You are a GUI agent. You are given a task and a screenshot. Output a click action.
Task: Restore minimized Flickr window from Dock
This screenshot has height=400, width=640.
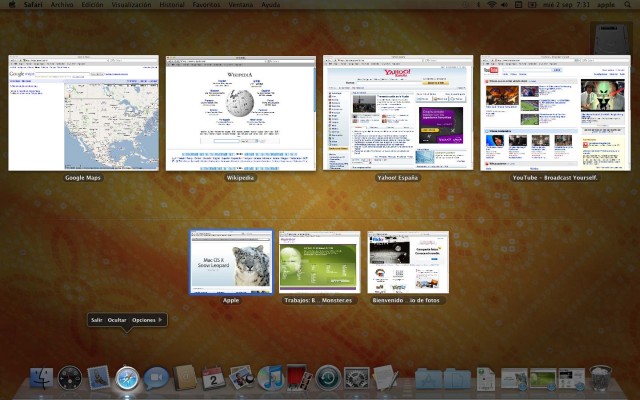571,378
